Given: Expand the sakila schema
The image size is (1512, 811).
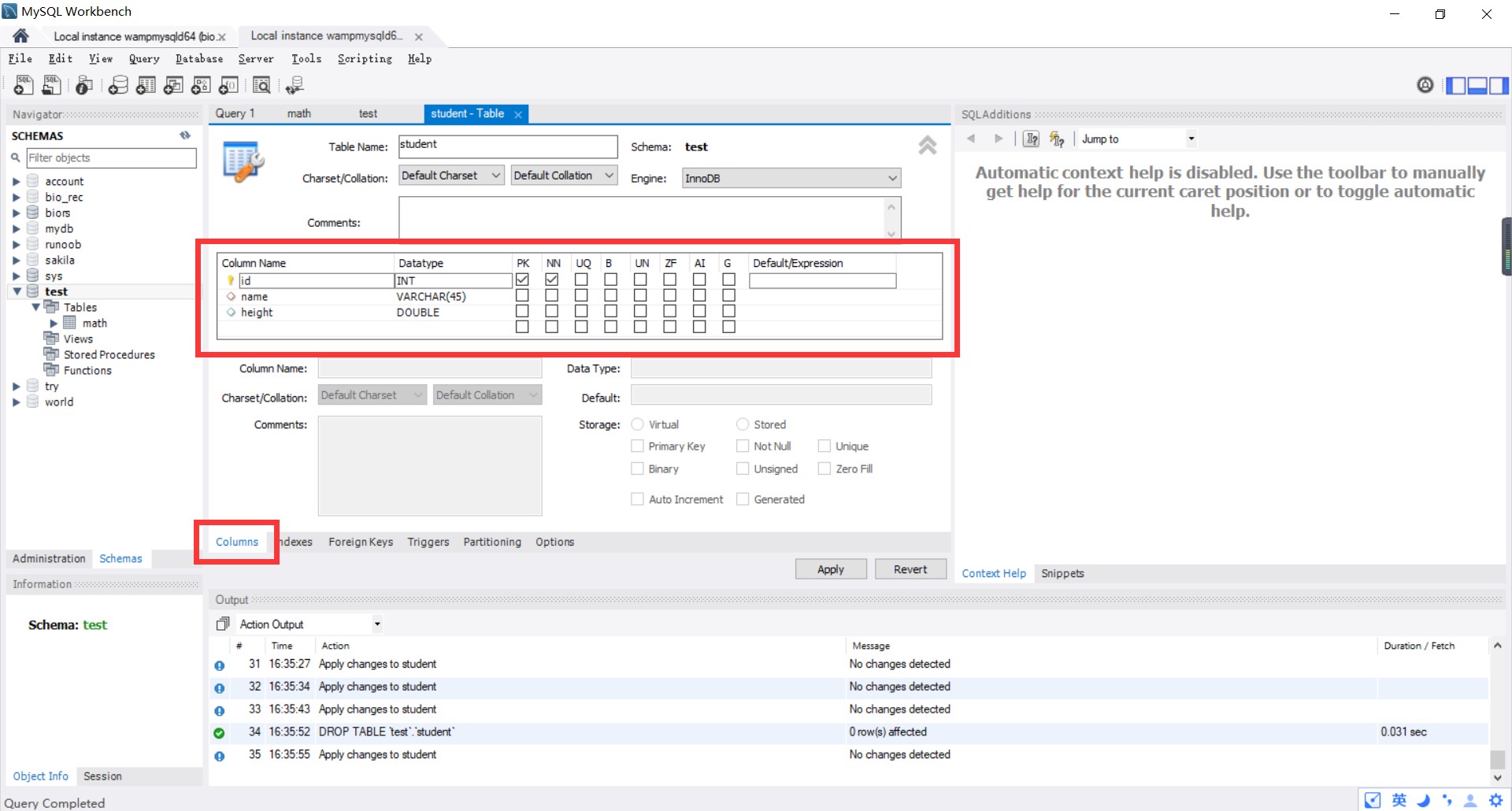Looking at the screenshot, I should point(16,260).
